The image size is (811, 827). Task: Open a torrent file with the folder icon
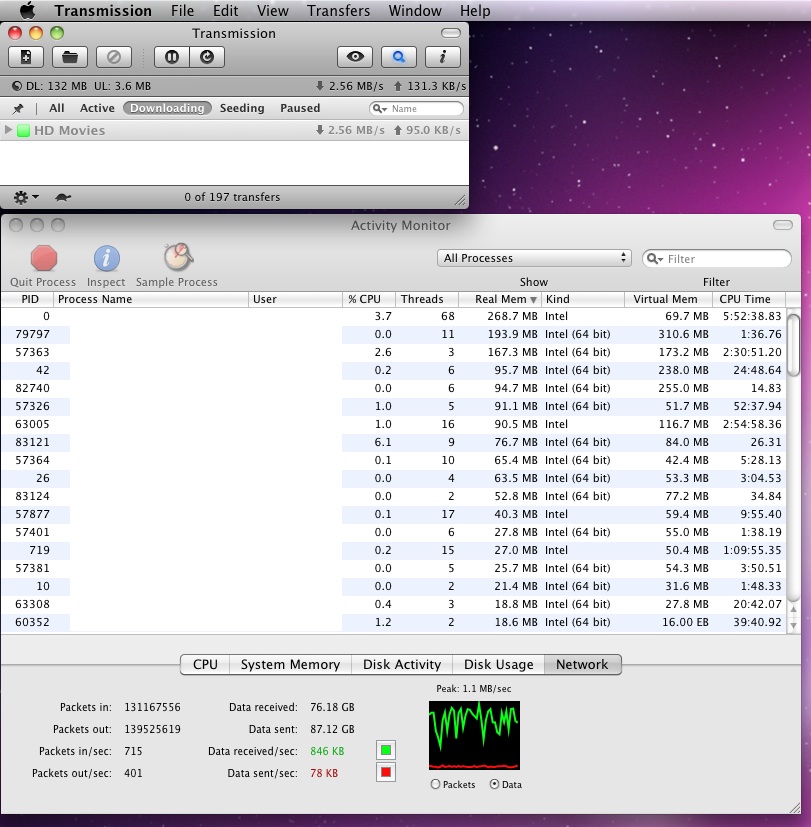click(70, 57)
